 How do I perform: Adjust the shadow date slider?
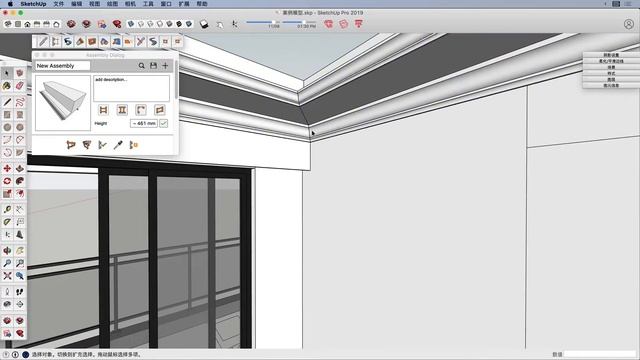coord(262,22)
